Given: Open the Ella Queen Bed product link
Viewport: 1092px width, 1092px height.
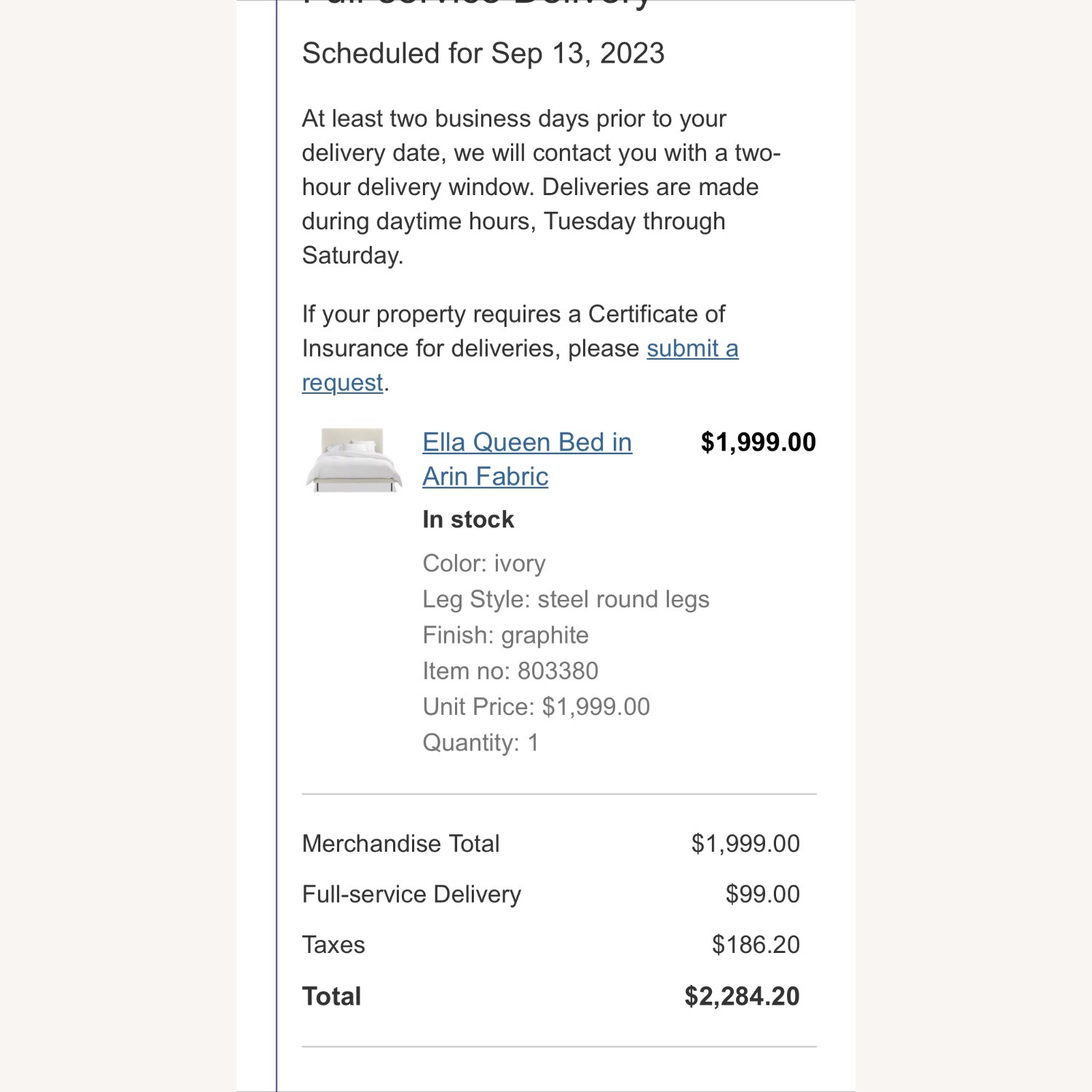Looking at the screenshot, I should pos(526,443).
